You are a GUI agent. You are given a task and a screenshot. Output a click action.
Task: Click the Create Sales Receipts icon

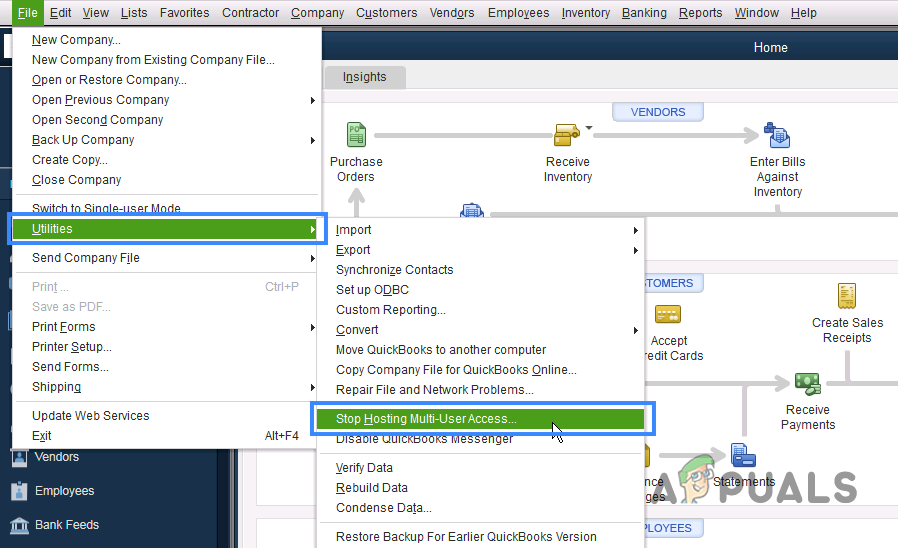(846, 295)
